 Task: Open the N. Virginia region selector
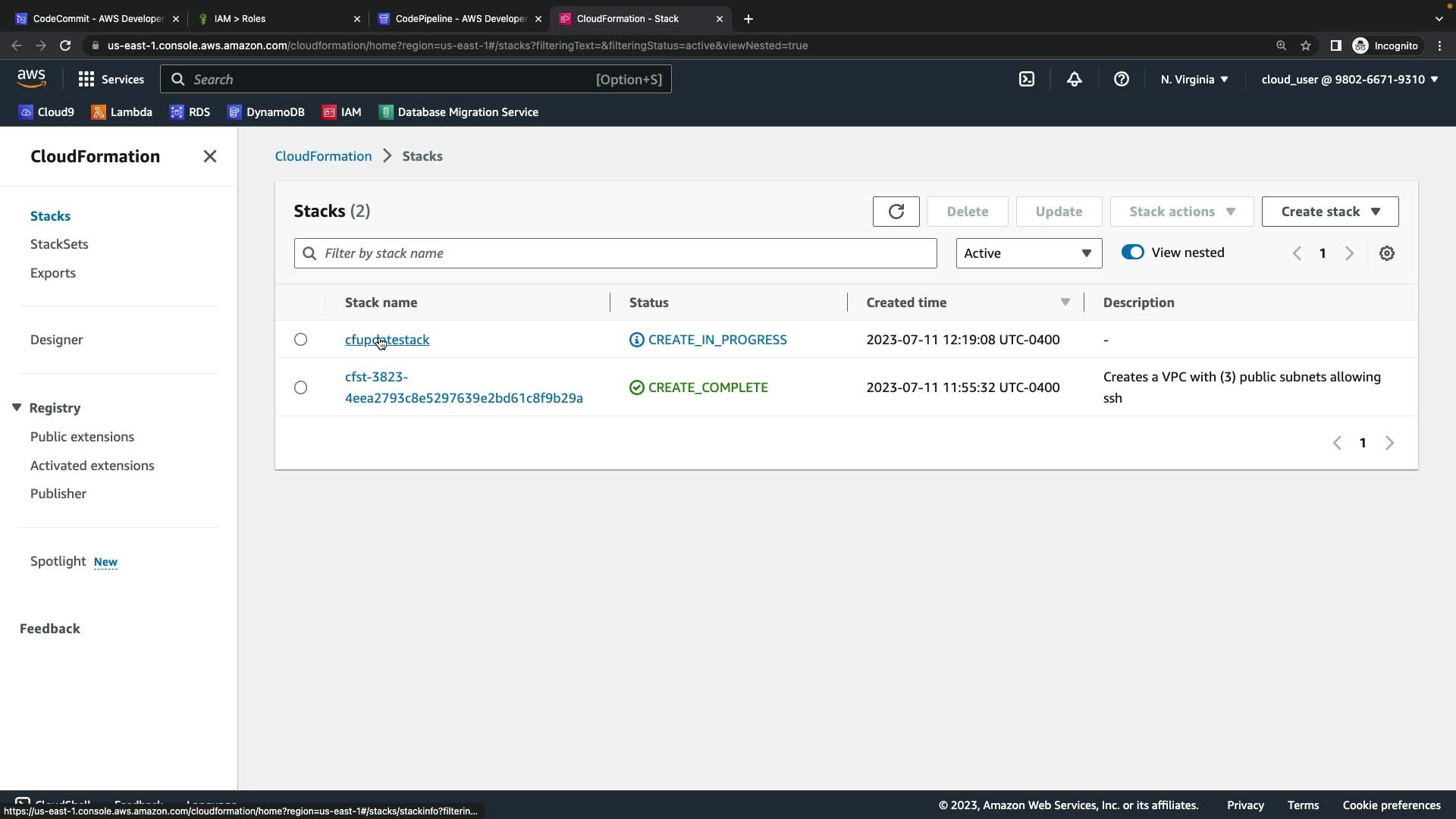pyautogui.click(x=1194, y=79)
